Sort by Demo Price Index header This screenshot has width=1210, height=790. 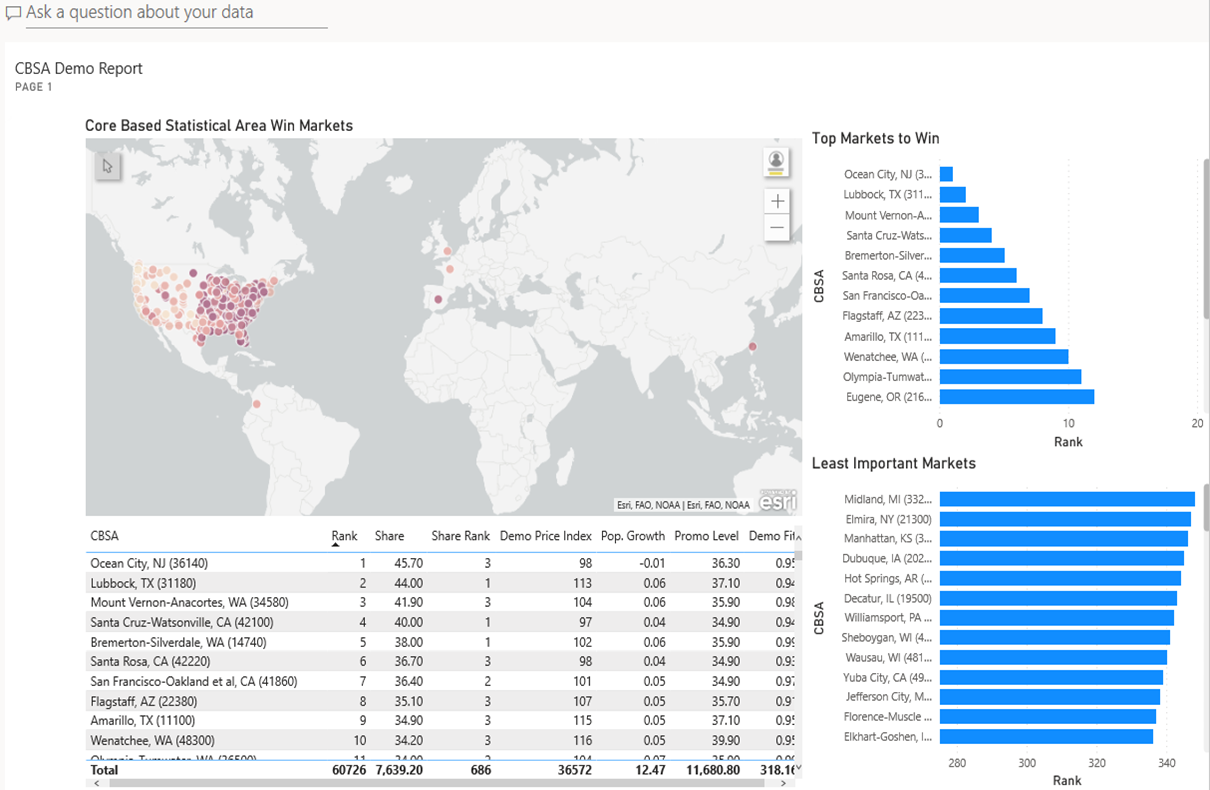(x=546, y=536)
